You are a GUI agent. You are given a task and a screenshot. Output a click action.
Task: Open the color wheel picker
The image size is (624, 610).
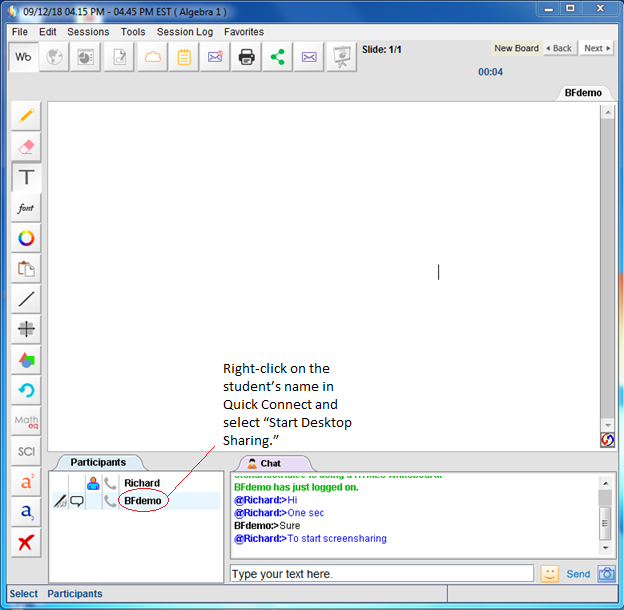[26, 238]
